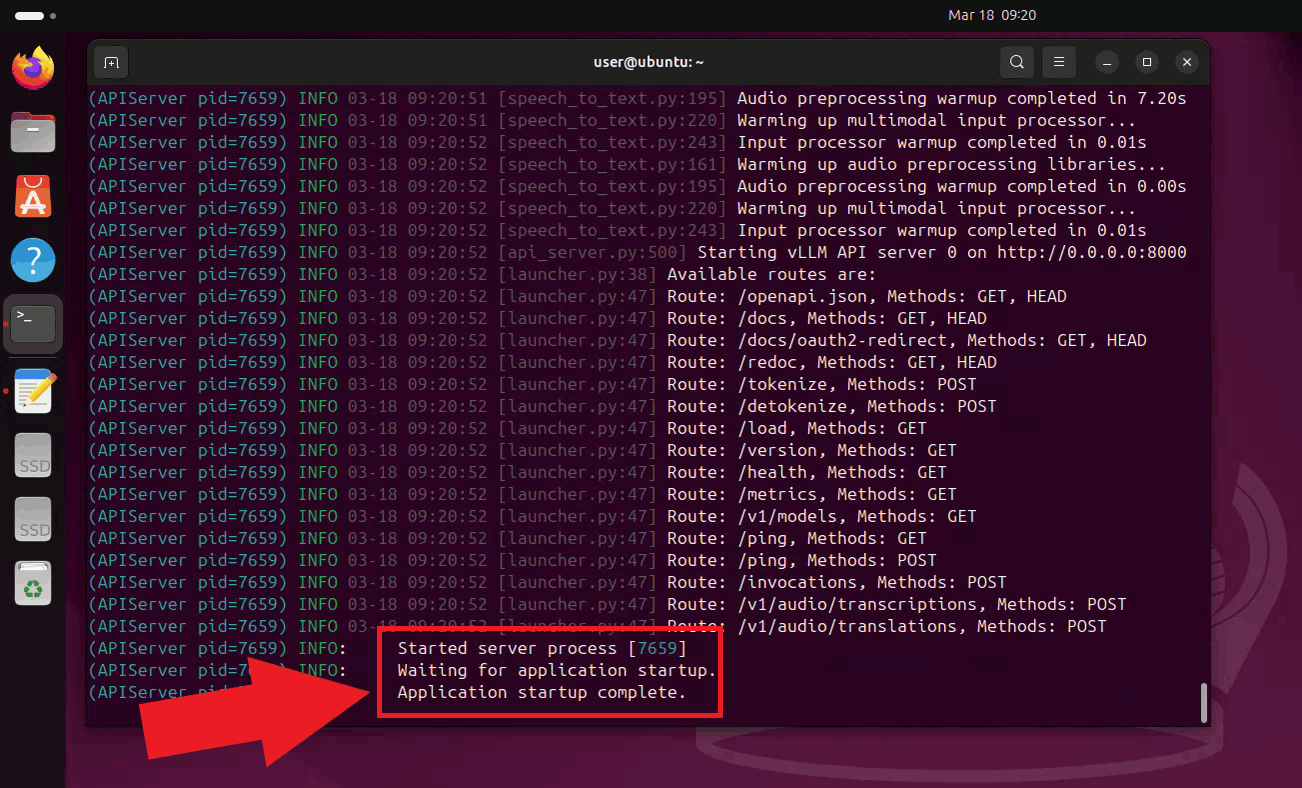Click the user@ubuntu title bar
The width and height of the screenshot is (1302, 788).
648,61
